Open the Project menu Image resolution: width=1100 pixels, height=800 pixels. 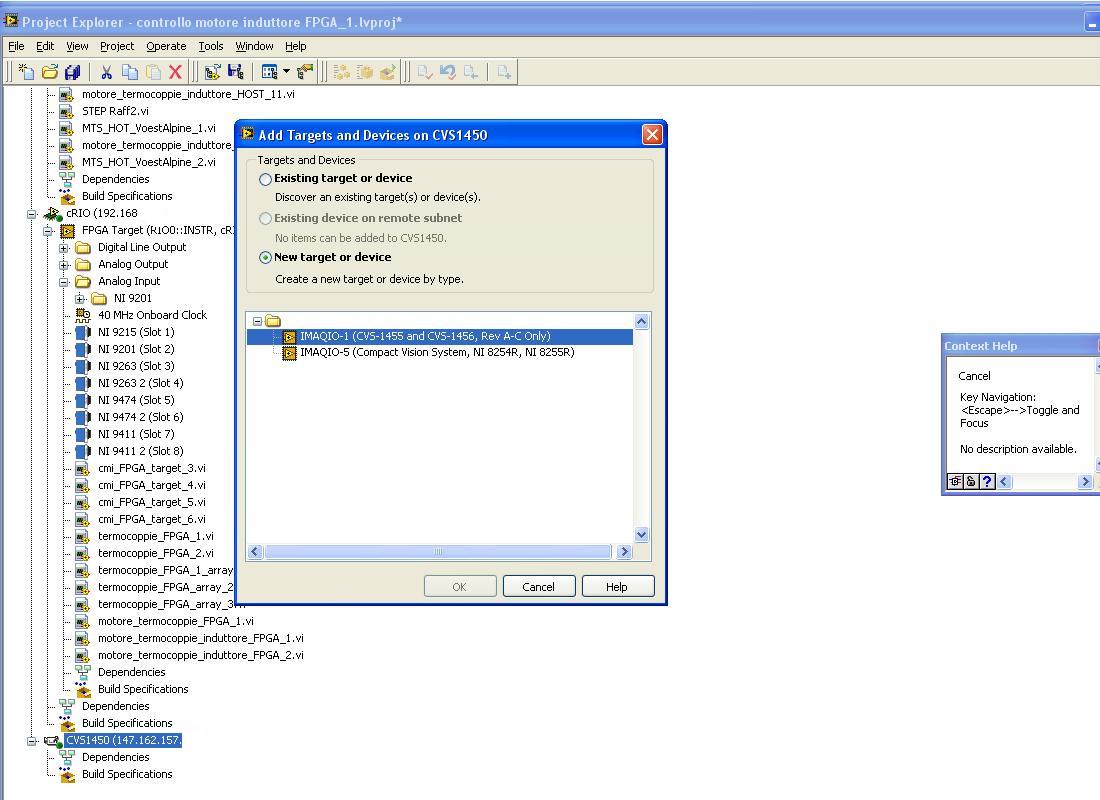(116, 46)
